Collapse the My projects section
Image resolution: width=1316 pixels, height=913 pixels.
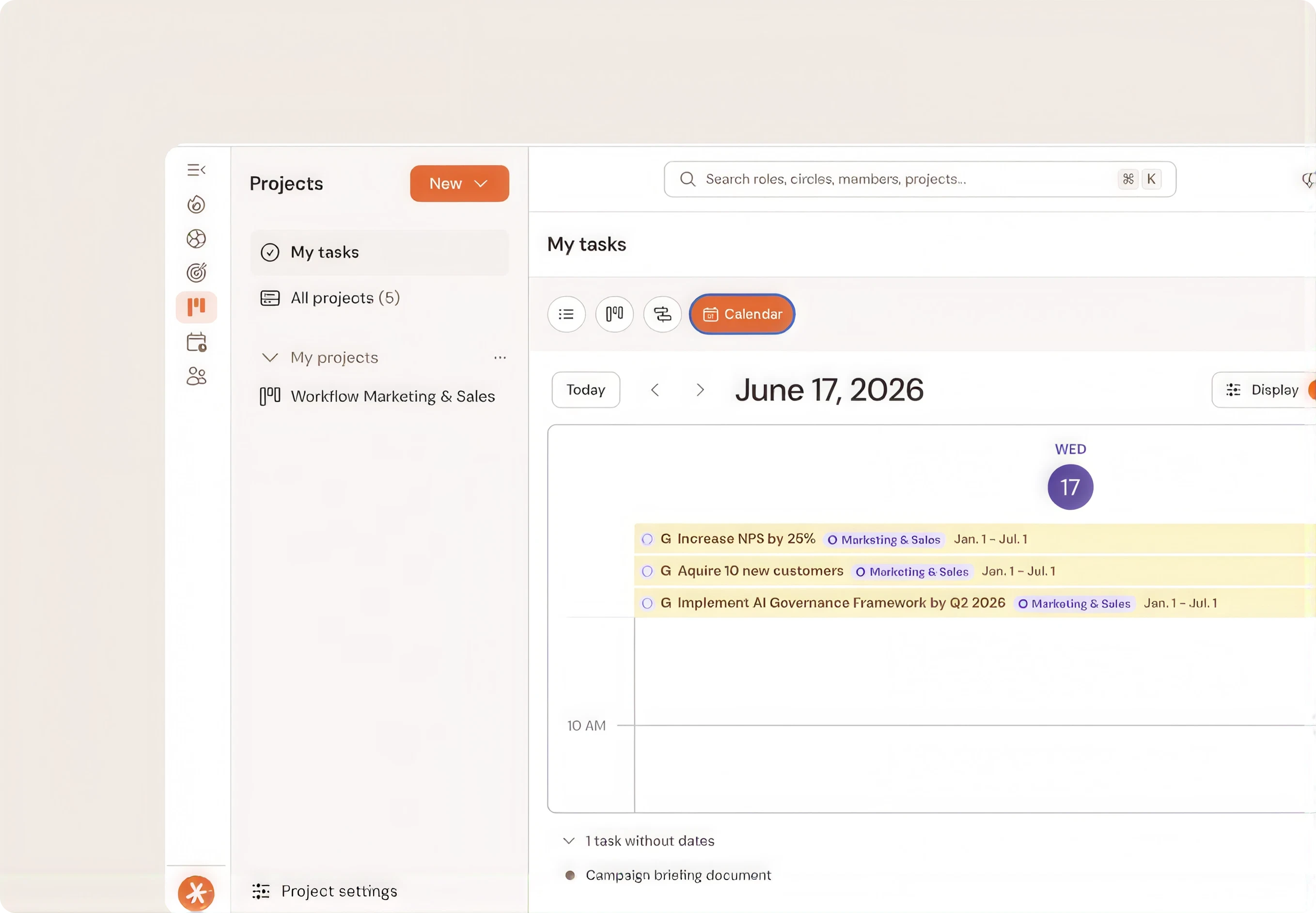click(270, 358)
